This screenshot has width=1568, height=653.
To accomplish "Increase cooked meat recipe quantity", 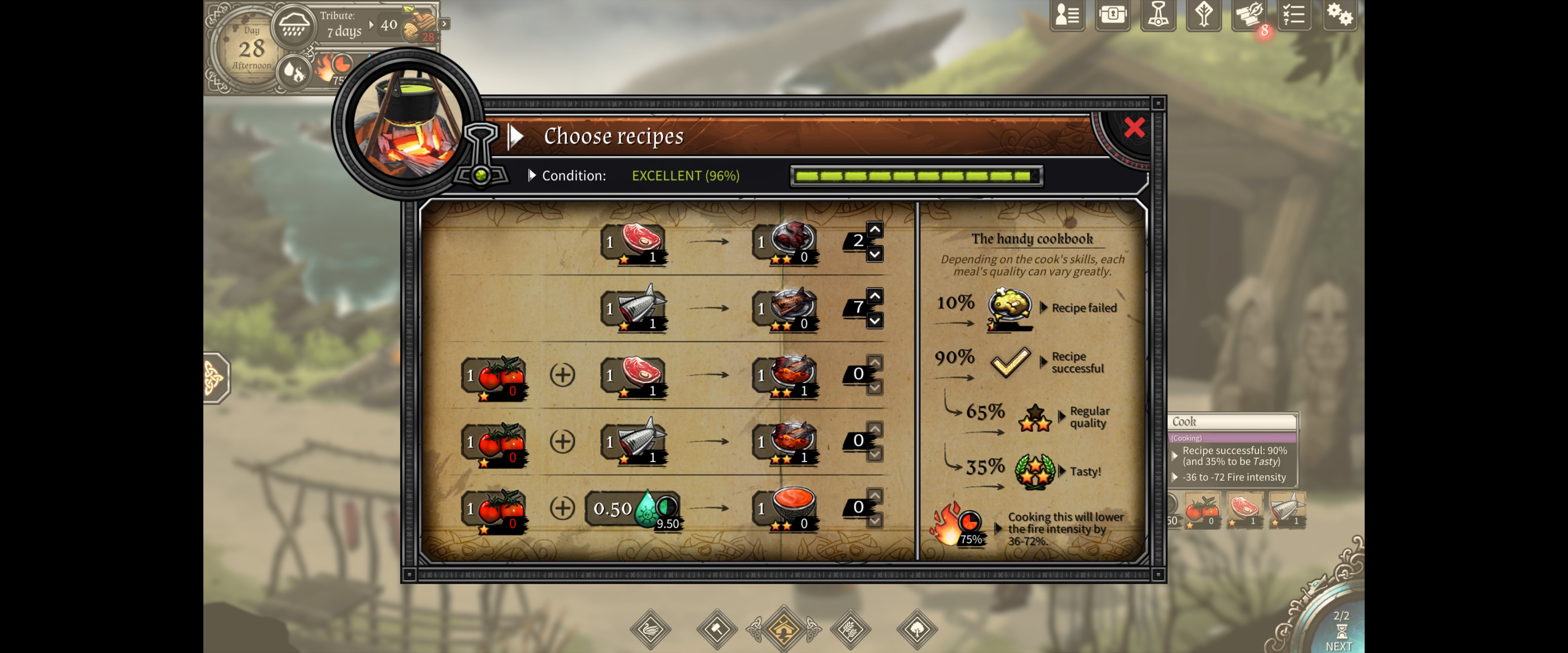I will pos(875,229).
